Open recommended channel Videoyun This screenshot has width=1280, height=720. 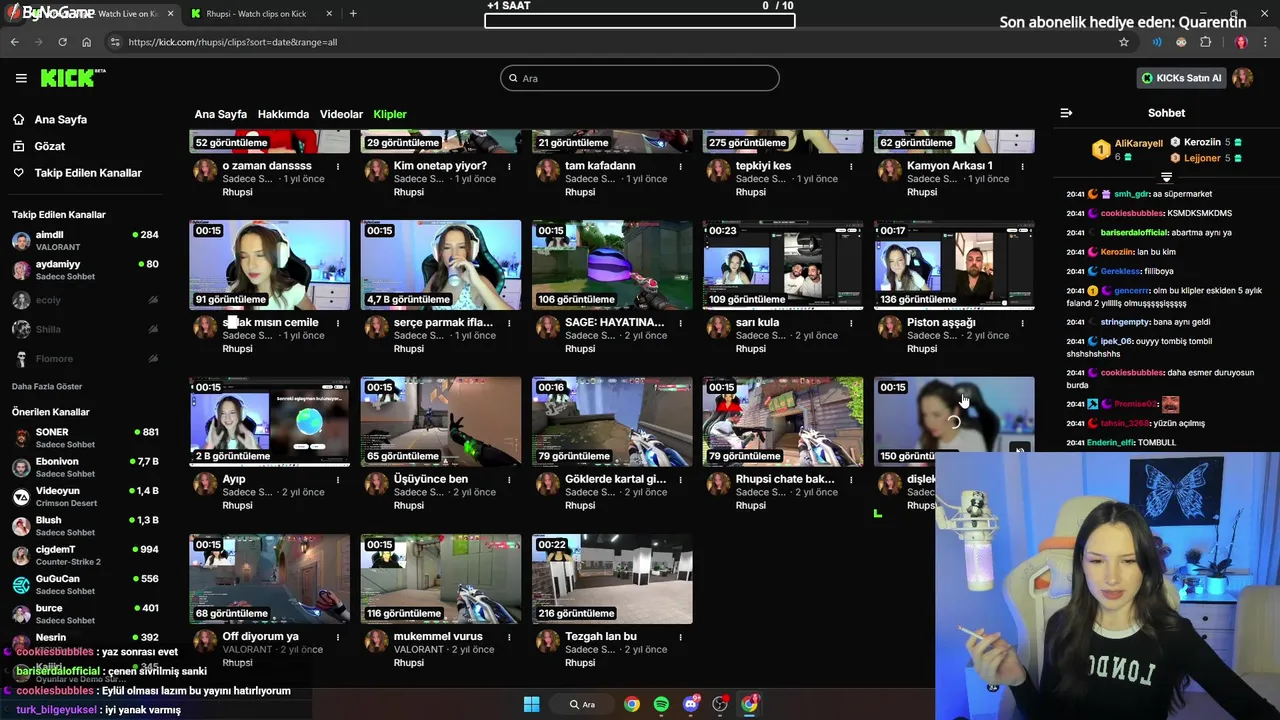(x=85, y=496)
